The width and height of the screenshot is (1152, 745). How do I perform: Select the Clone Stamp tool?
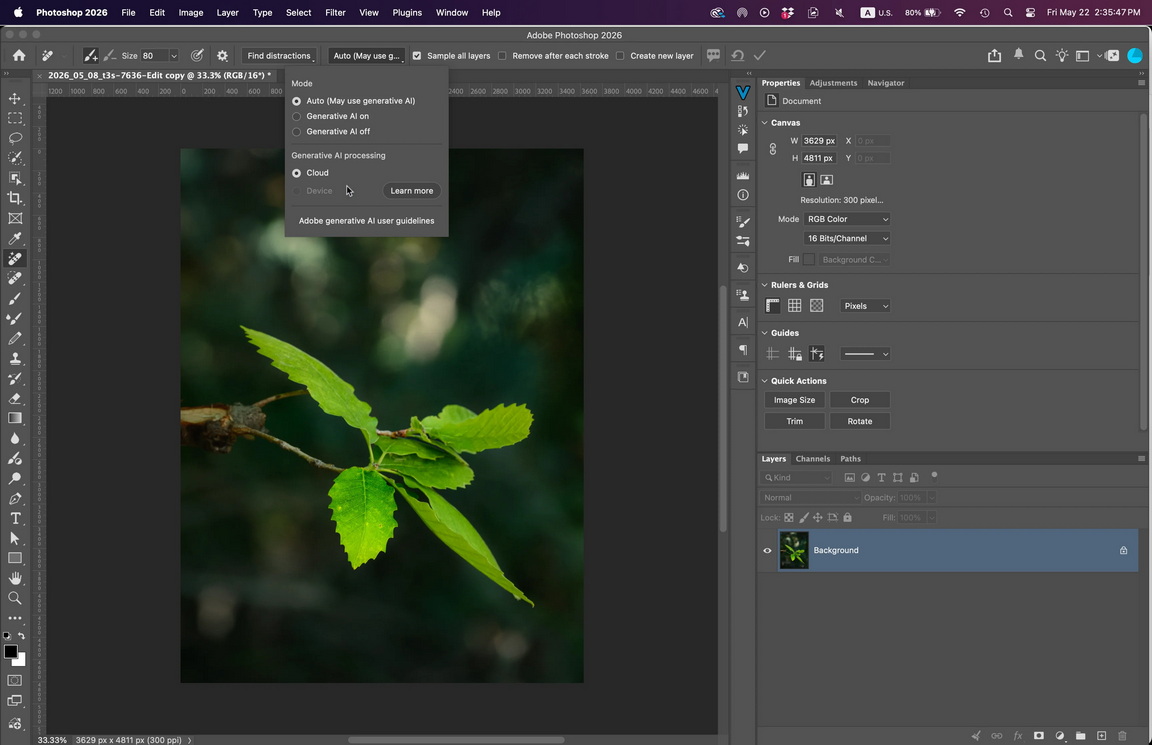click(x=15, y=359)
